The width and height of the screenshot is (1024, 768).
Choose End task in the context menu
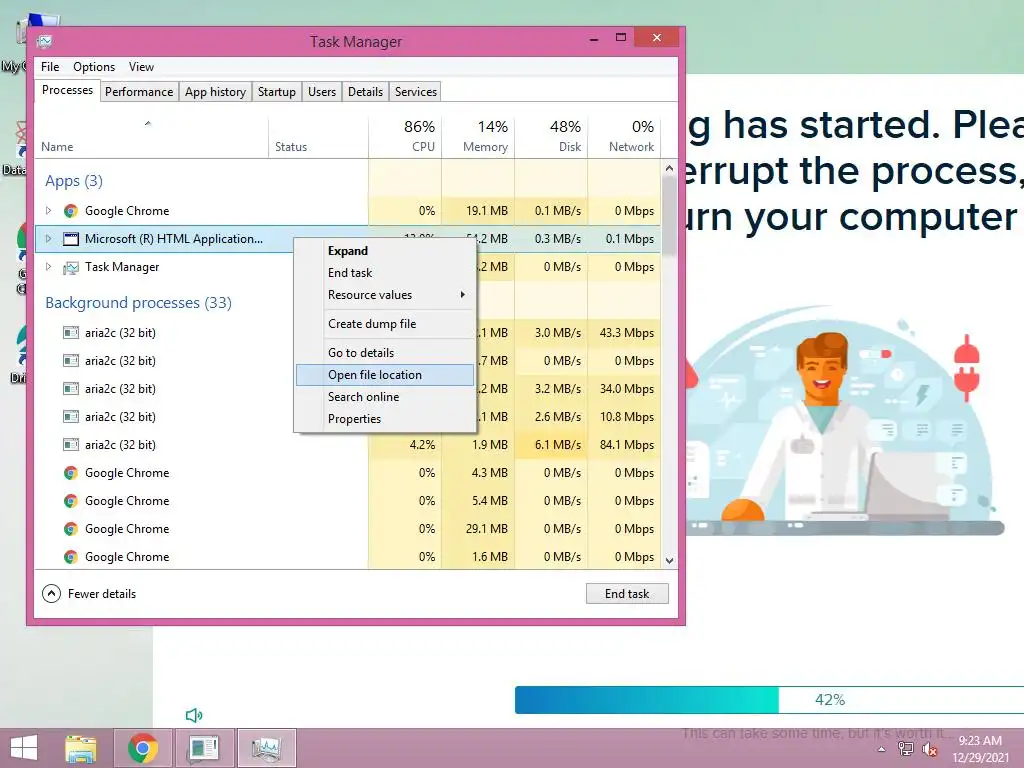pyautogui.click(x=385, y=273)
